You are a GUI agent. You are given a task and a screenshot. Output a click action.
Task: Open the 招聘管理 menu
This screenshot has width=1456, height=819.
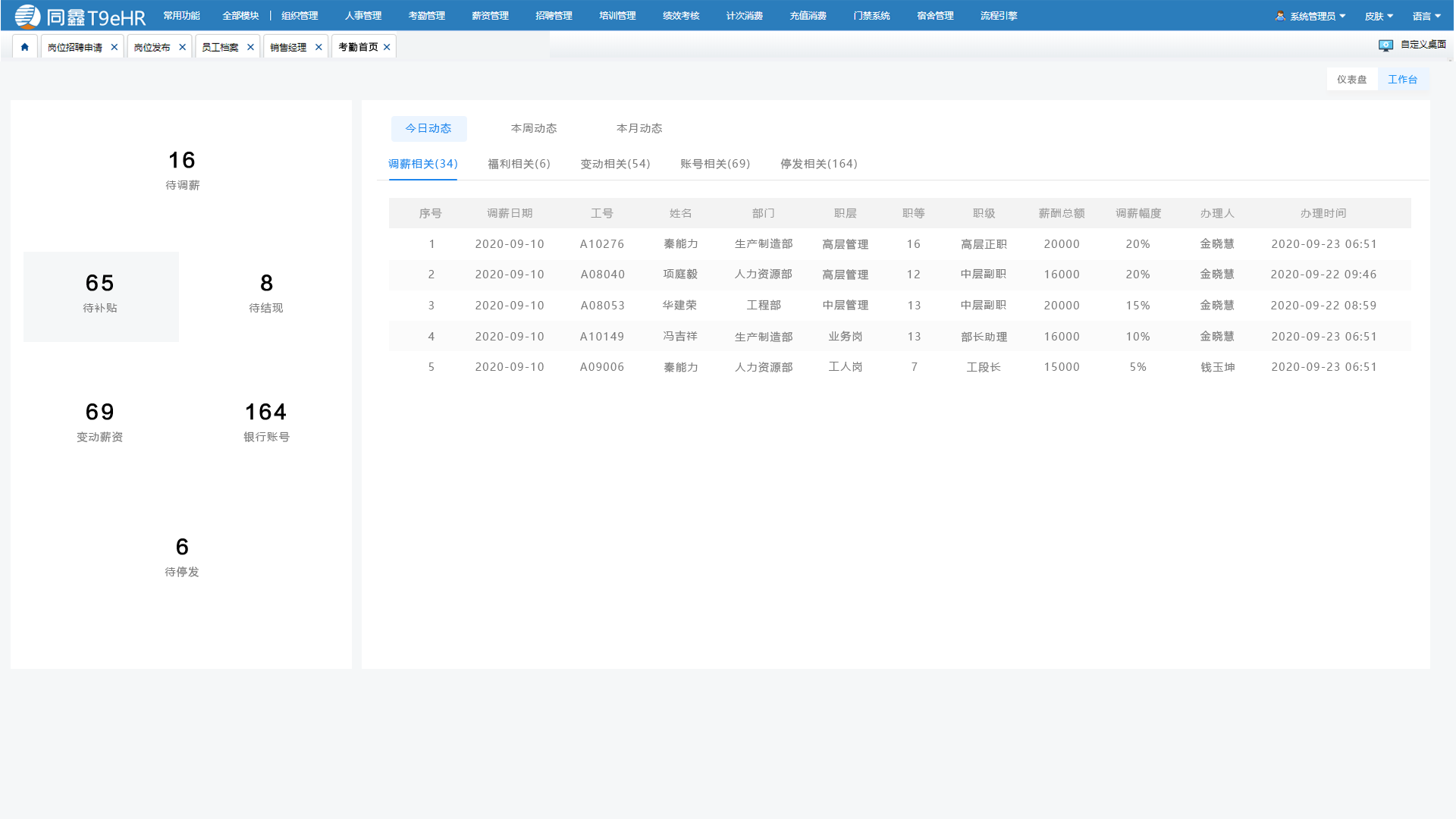pyautogui.click(x=554, y=15)
